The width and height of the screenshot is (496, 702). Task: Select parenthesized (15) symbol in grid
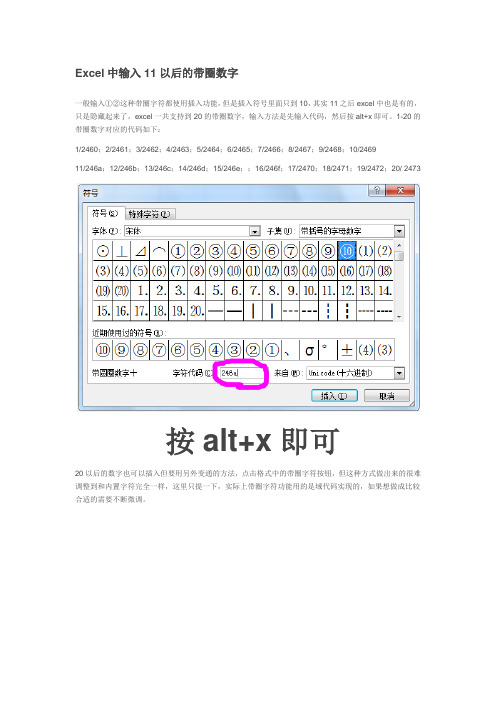(329, 271)
